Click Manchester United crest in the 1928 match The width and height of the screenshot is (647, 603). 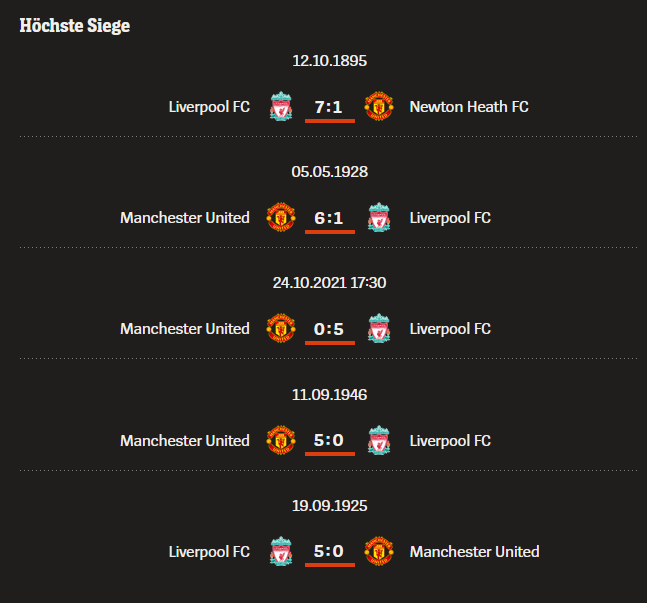pyautogui.click(x=281, y=217)
